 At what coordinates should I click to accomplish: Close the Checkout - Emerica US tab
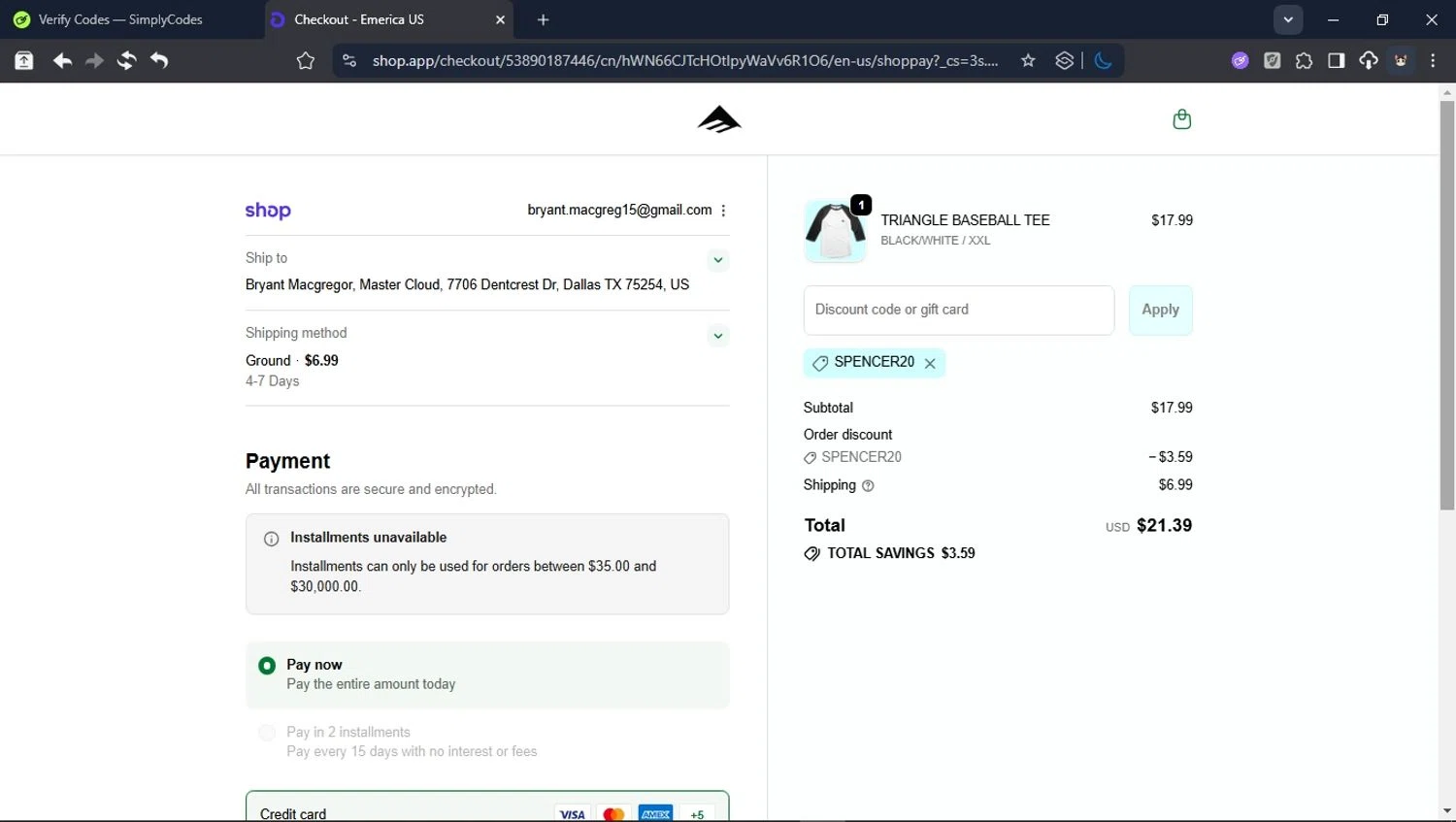[500, 19]
